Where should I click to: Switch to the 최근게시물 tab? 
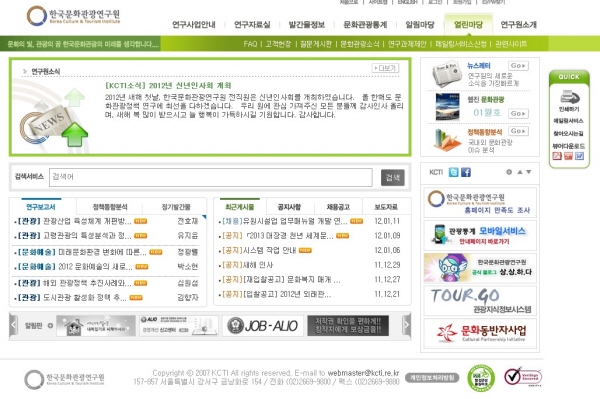click(x=240, y=207)
